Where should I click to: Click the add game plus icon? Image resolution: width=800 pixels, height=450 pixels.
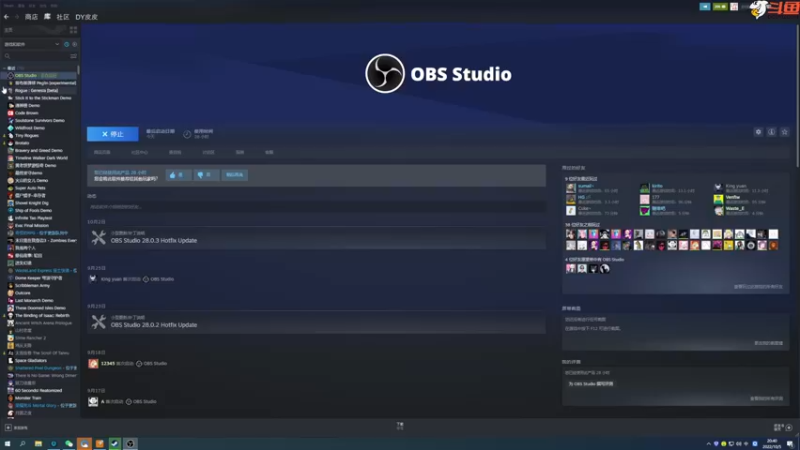click(x=8, y=428)
